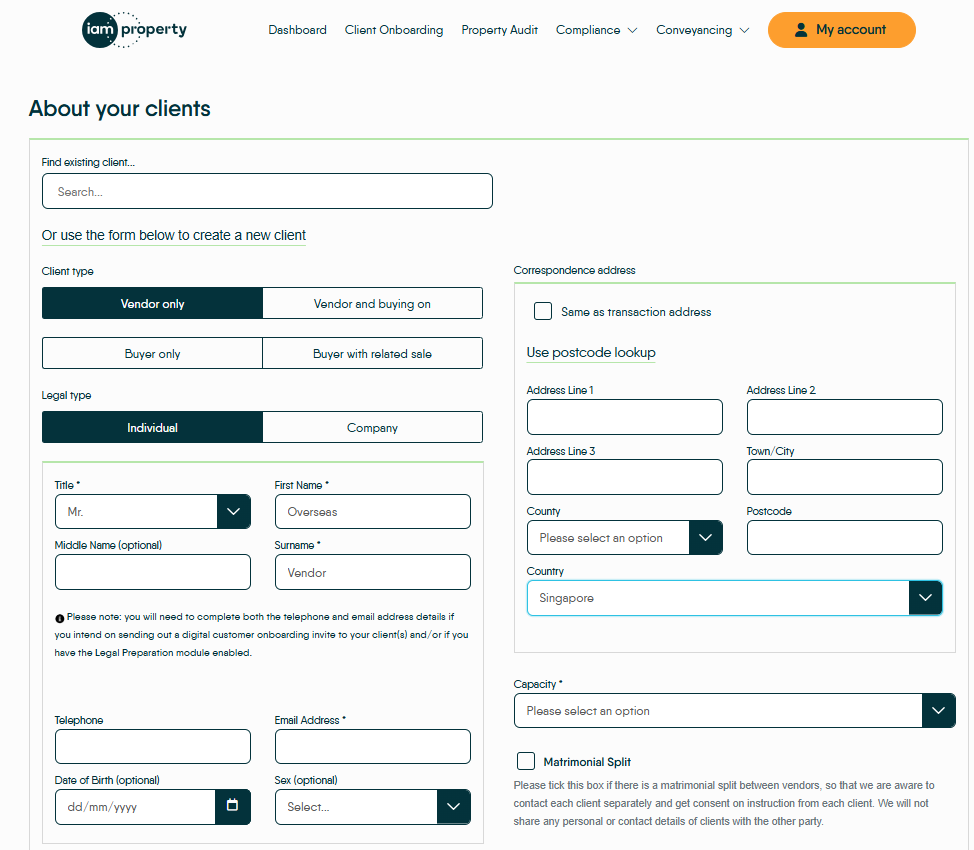The width and height of the screenshot is (974, 850).
Task: Expand the Compliance menu chevron
Action: [632, 30]
